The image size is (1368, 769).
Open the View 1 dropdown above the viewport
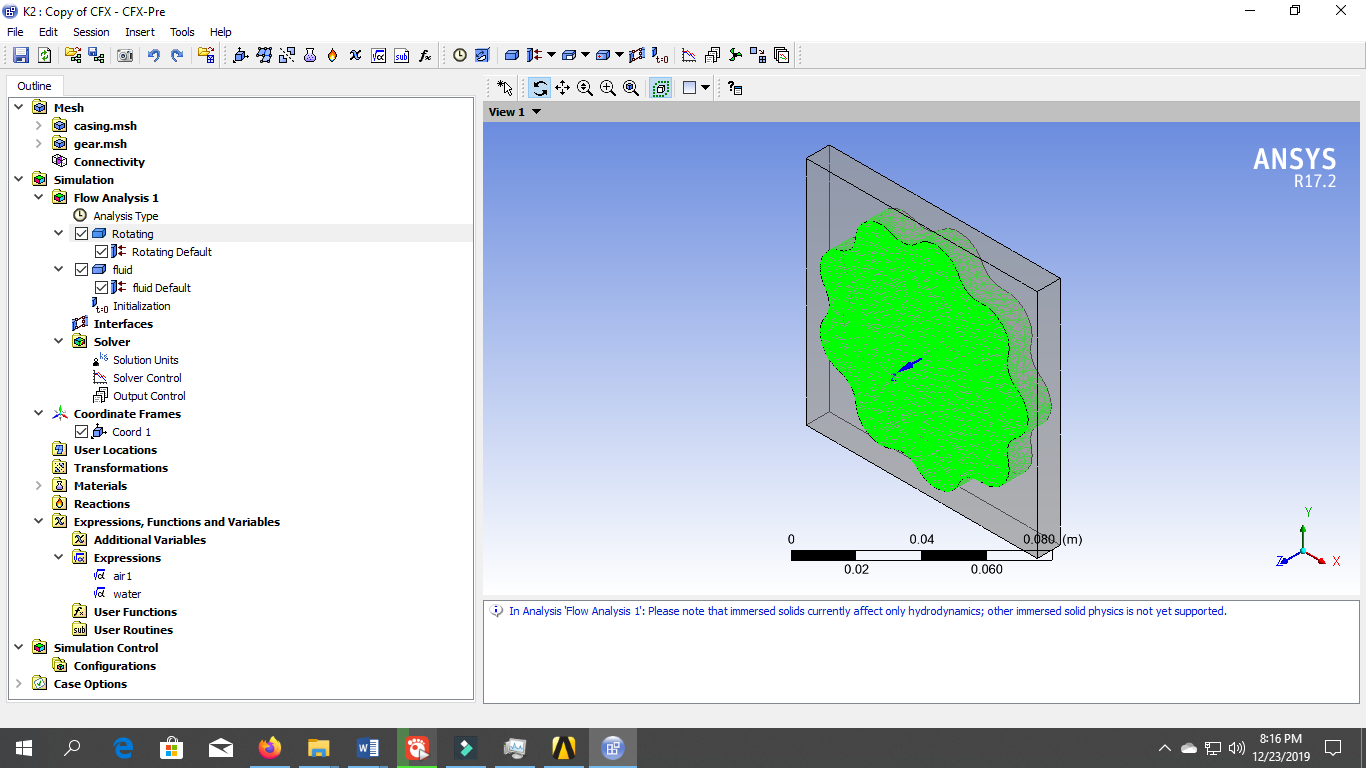[x=534, y=112]
